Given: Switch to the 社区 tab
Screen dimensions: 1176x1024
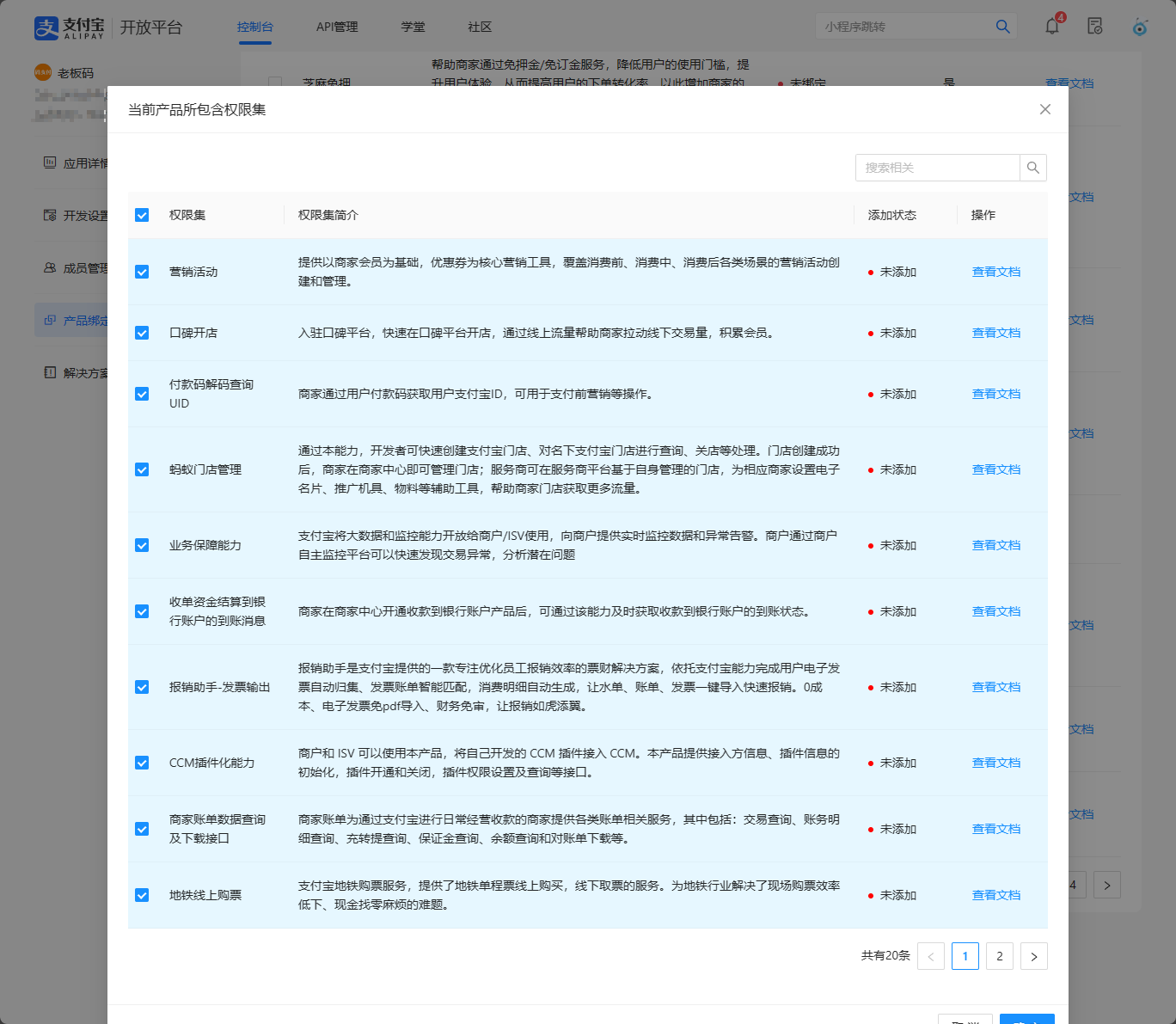Looking at the screenshot, I should tap(480, 27).
